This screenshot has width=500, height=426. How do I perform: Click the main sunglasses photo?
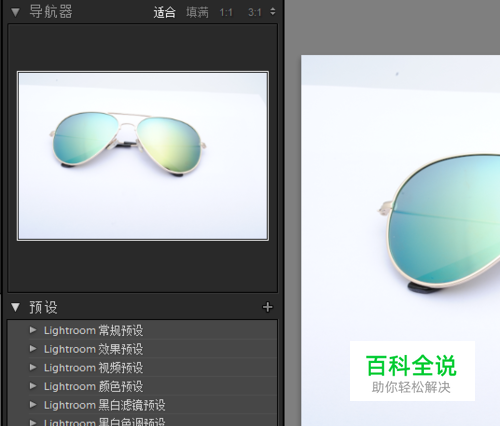(x=400, y=240)
